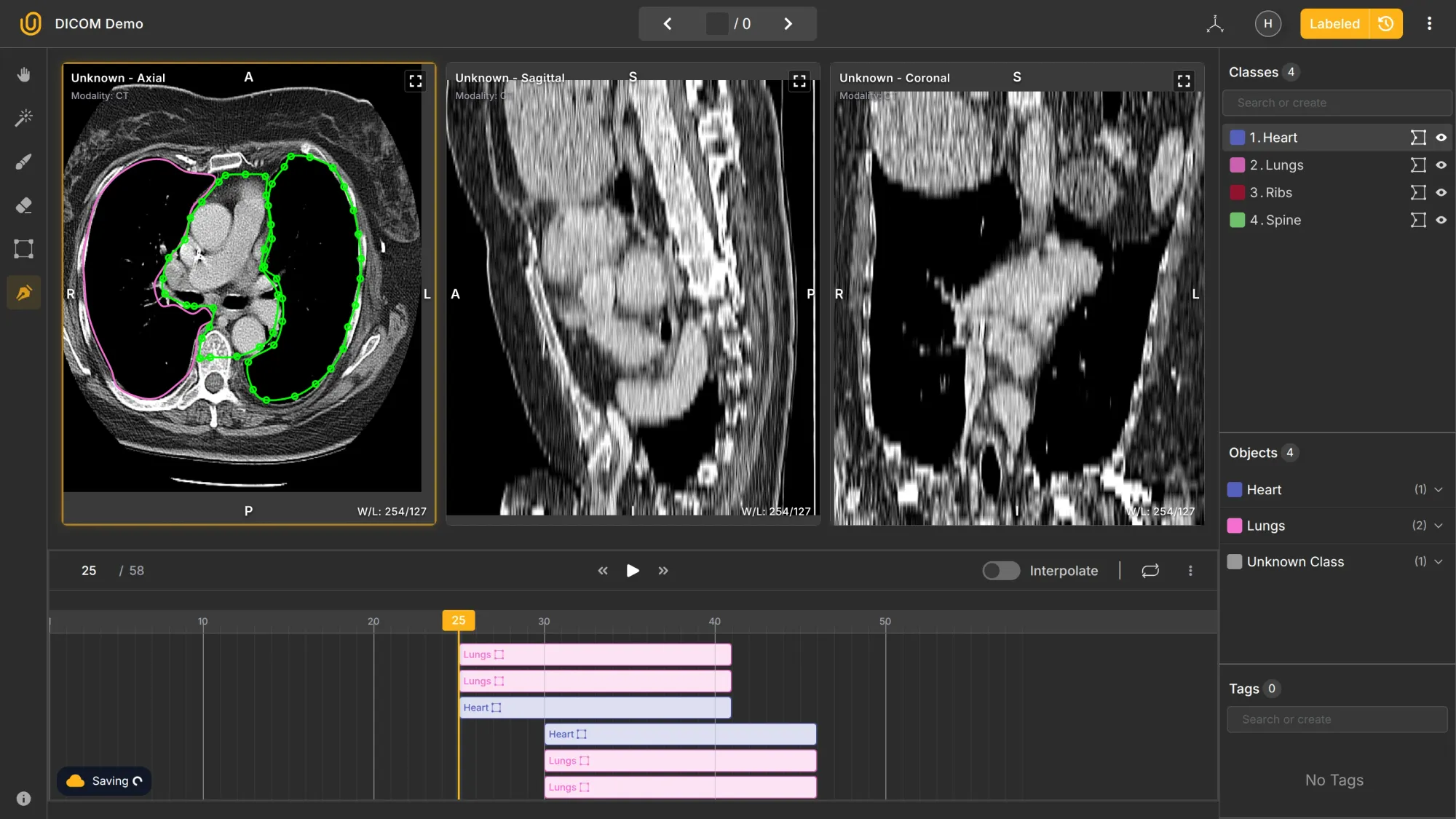This screenshot has width=1456, height=819.
Task: Select the Magic Wand tool
Action: [x=23, y=118]
